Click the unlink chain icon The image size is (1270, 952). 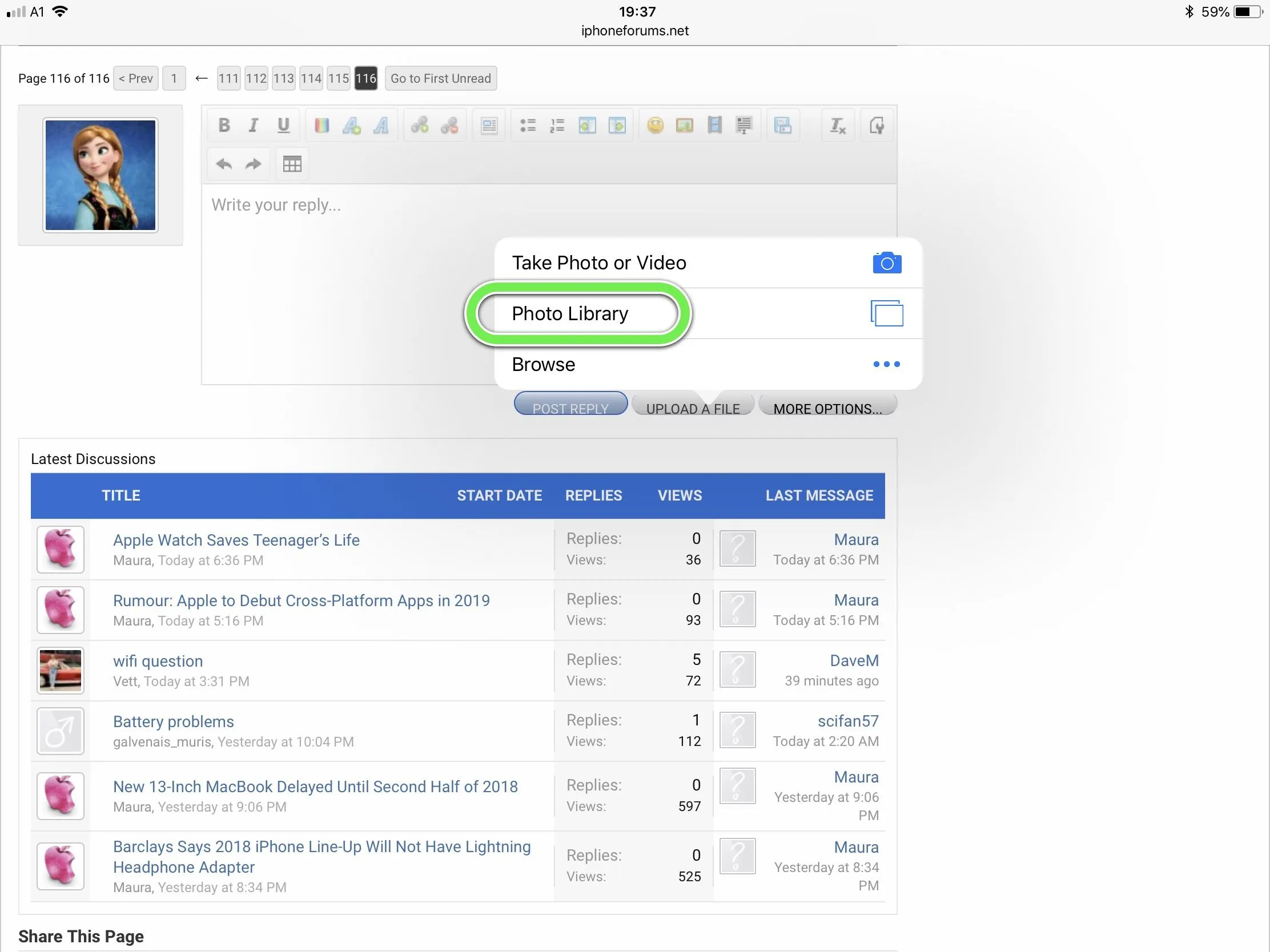(449, 125)
